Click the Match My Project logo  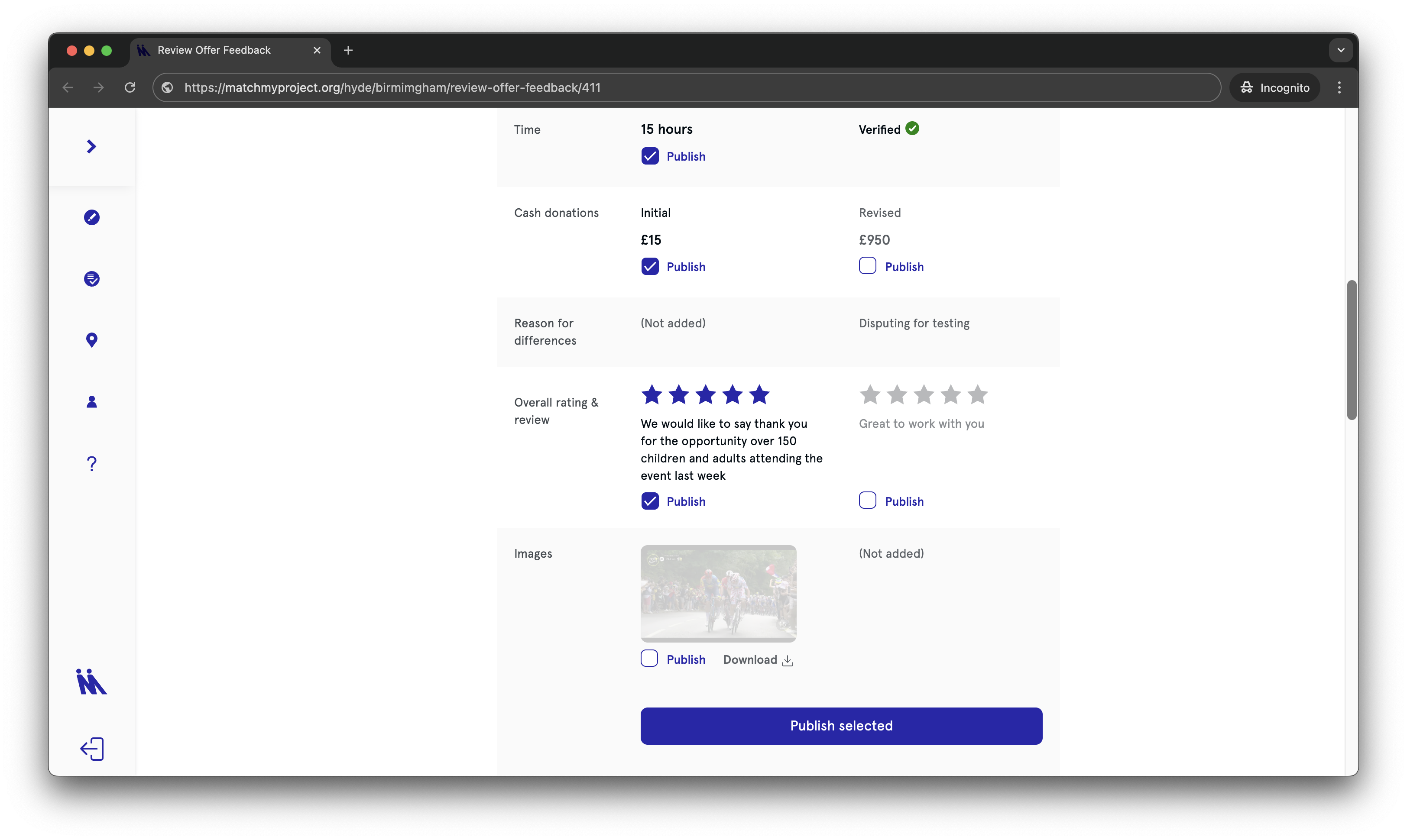[x=91, y=682]
